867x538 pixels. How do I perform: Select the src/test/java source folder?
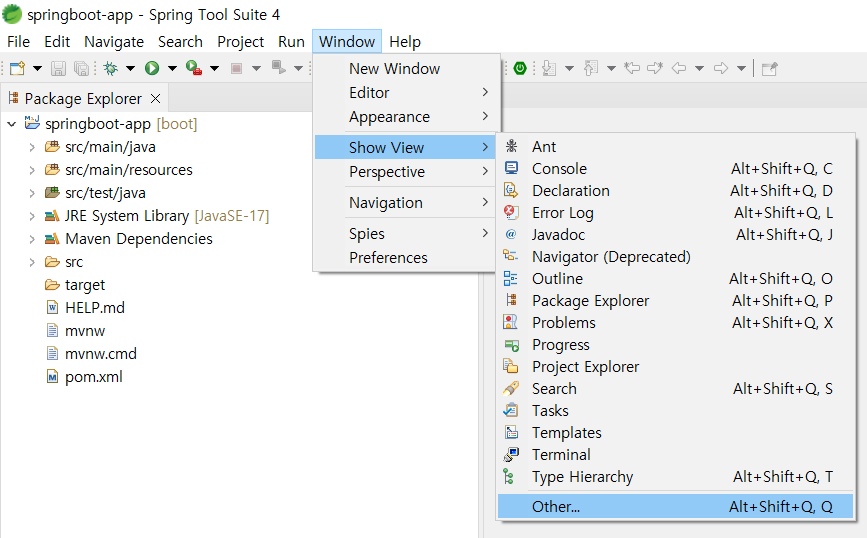(x=105, y=193)
